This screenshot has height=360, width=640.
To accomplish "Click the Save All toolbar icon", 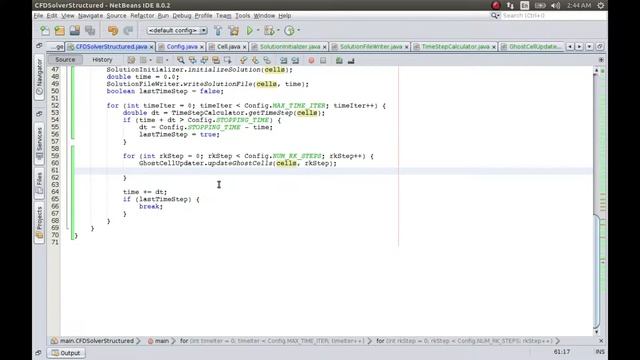I will coord(90,31).
